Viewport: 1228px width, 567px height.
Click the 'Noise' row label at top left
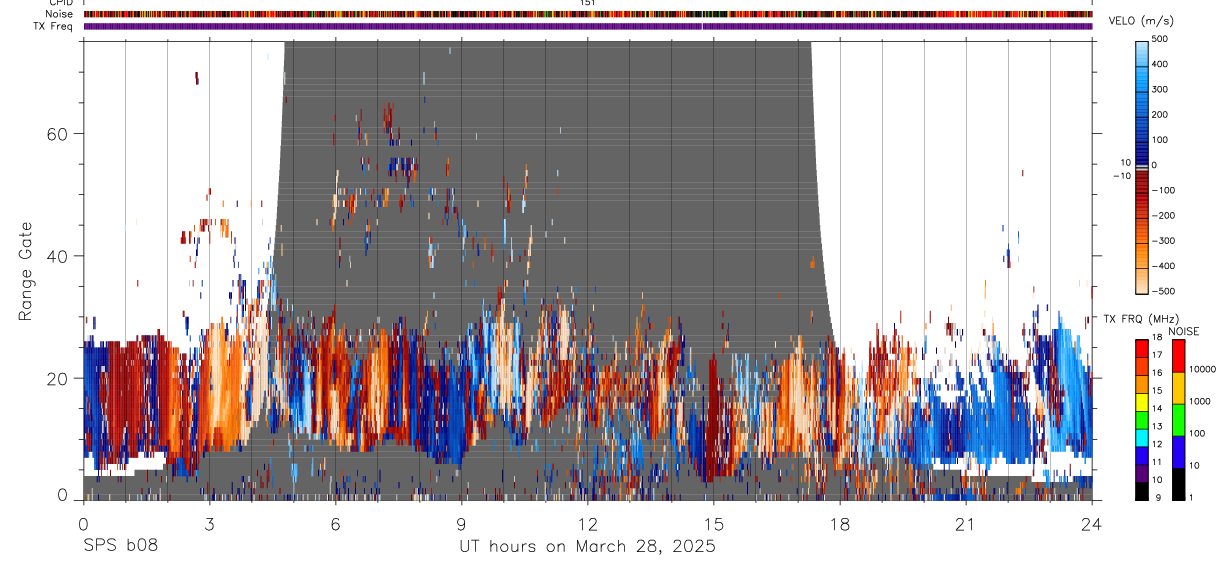[x=59, y=15]
